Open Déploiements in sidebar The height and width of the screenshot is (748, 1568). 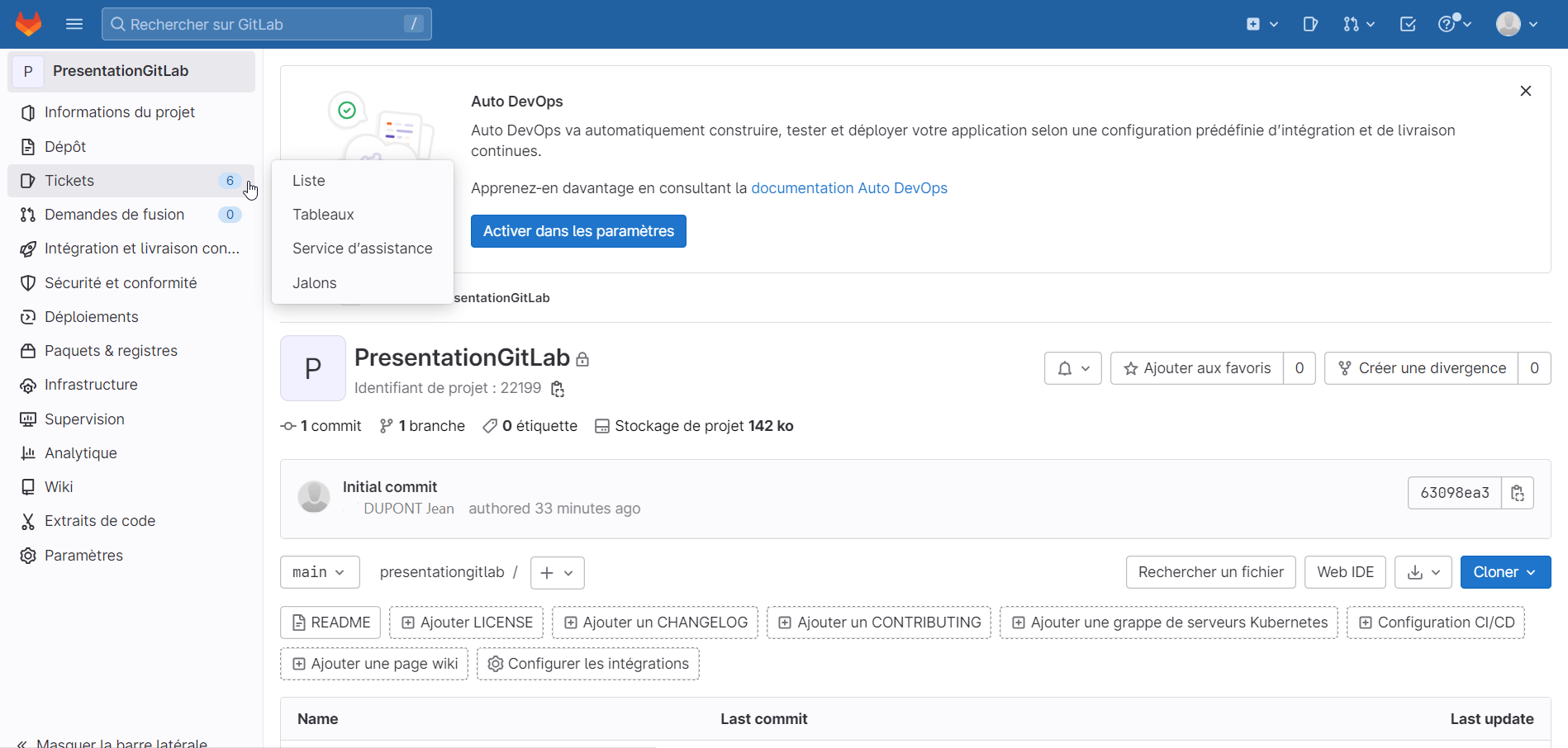click(x=131, y=317)
